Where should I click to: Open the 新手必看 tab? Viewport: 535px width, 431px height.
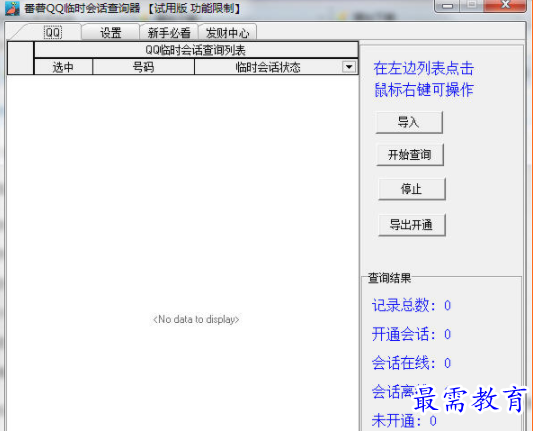pyautogui.click(x=169, y=33)
